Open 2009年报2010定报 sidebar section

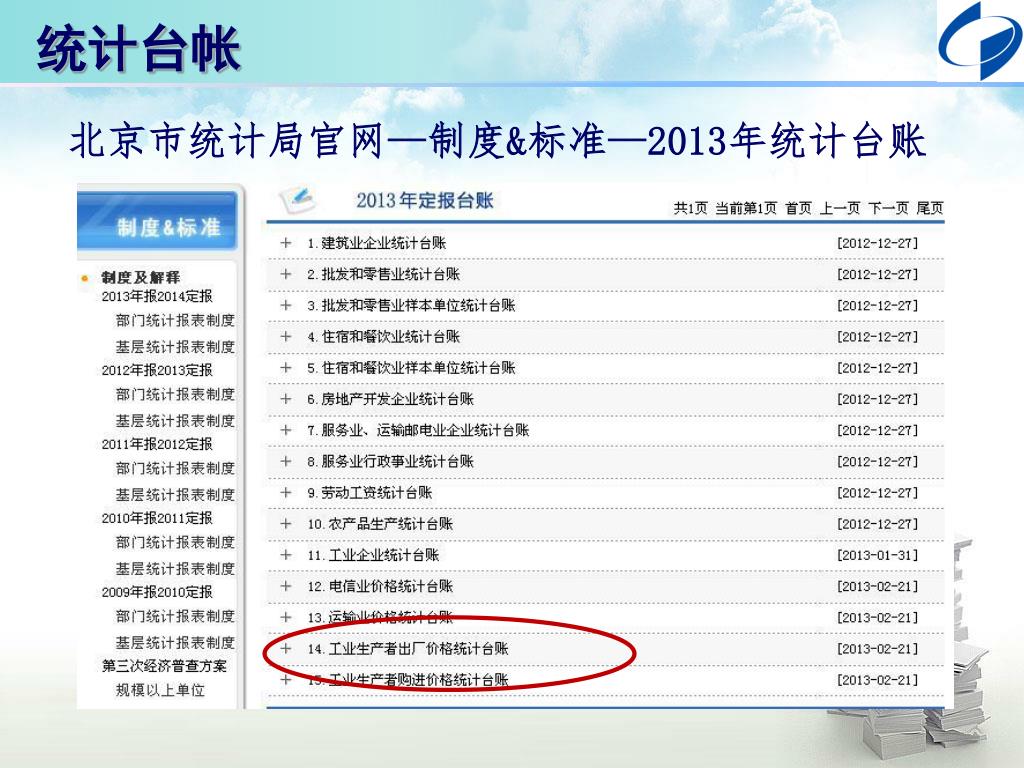[157, 592]
